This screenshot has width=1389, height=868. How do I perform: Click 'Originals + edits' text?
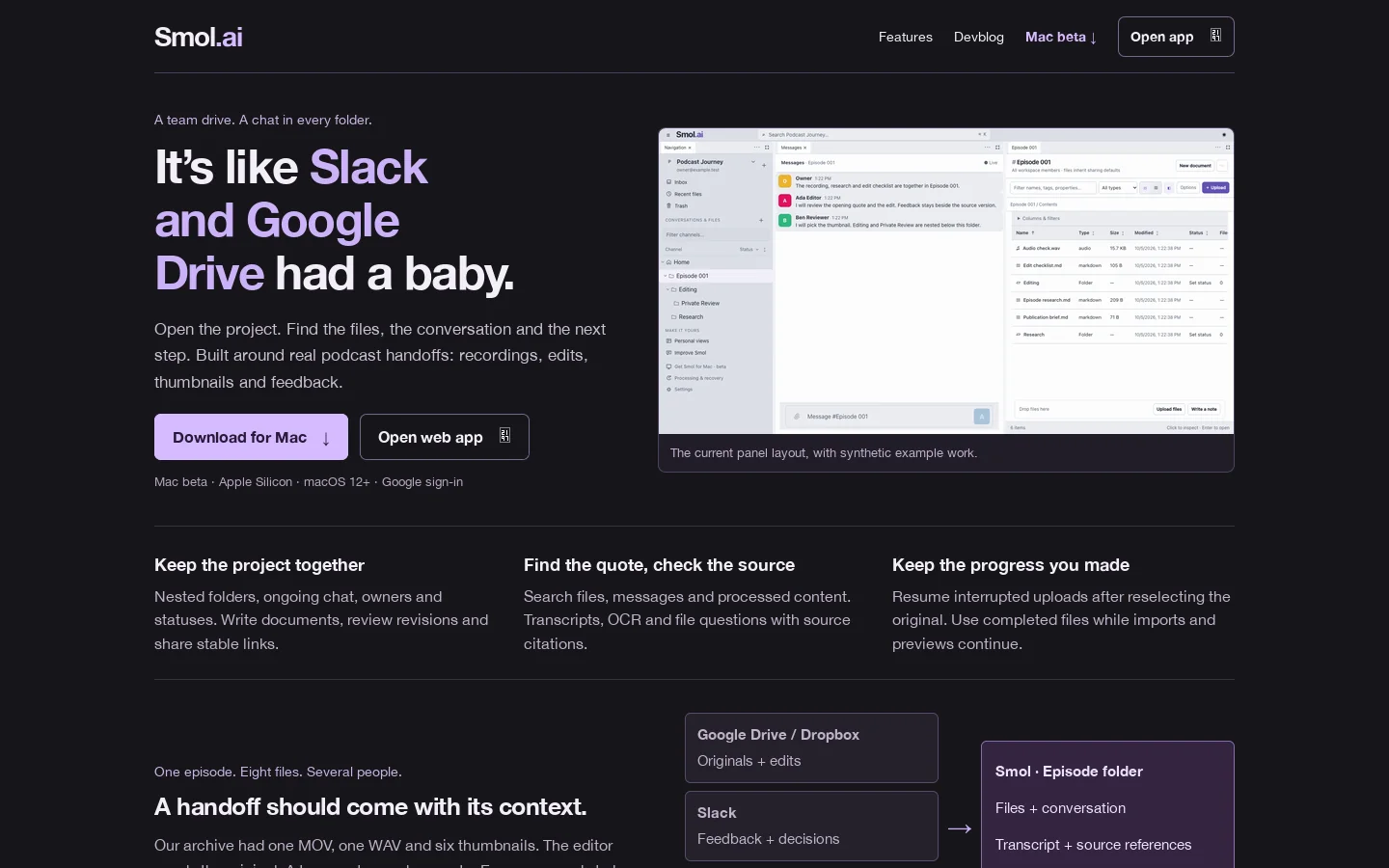click(749, 761)
